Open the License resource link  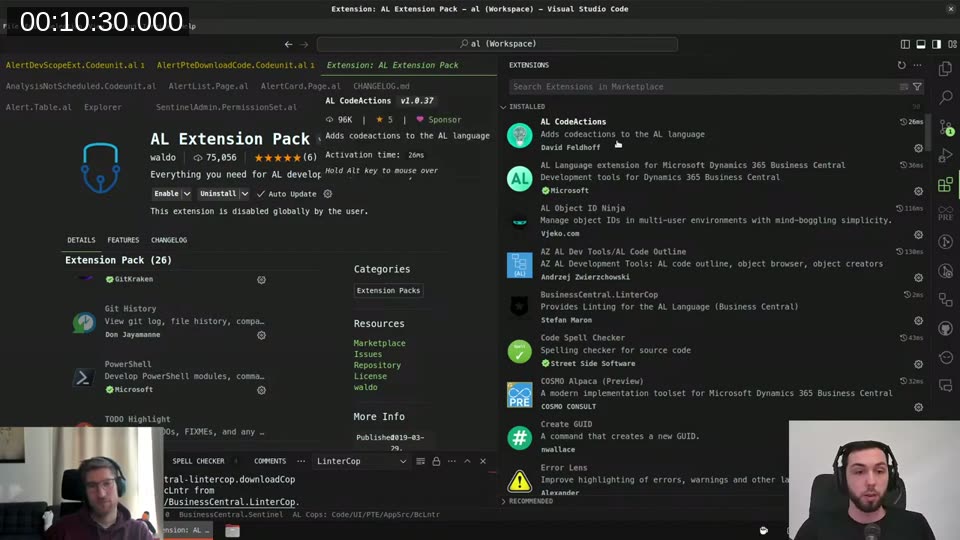coord(370,376)
